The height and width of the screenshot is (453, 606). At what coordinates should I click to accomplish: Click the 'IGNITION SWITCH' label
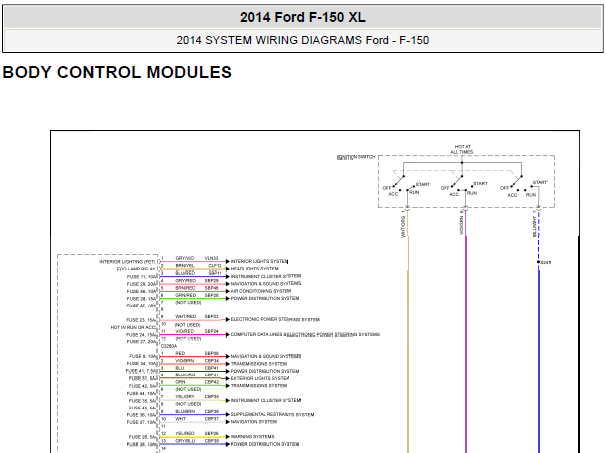[356, 157]
